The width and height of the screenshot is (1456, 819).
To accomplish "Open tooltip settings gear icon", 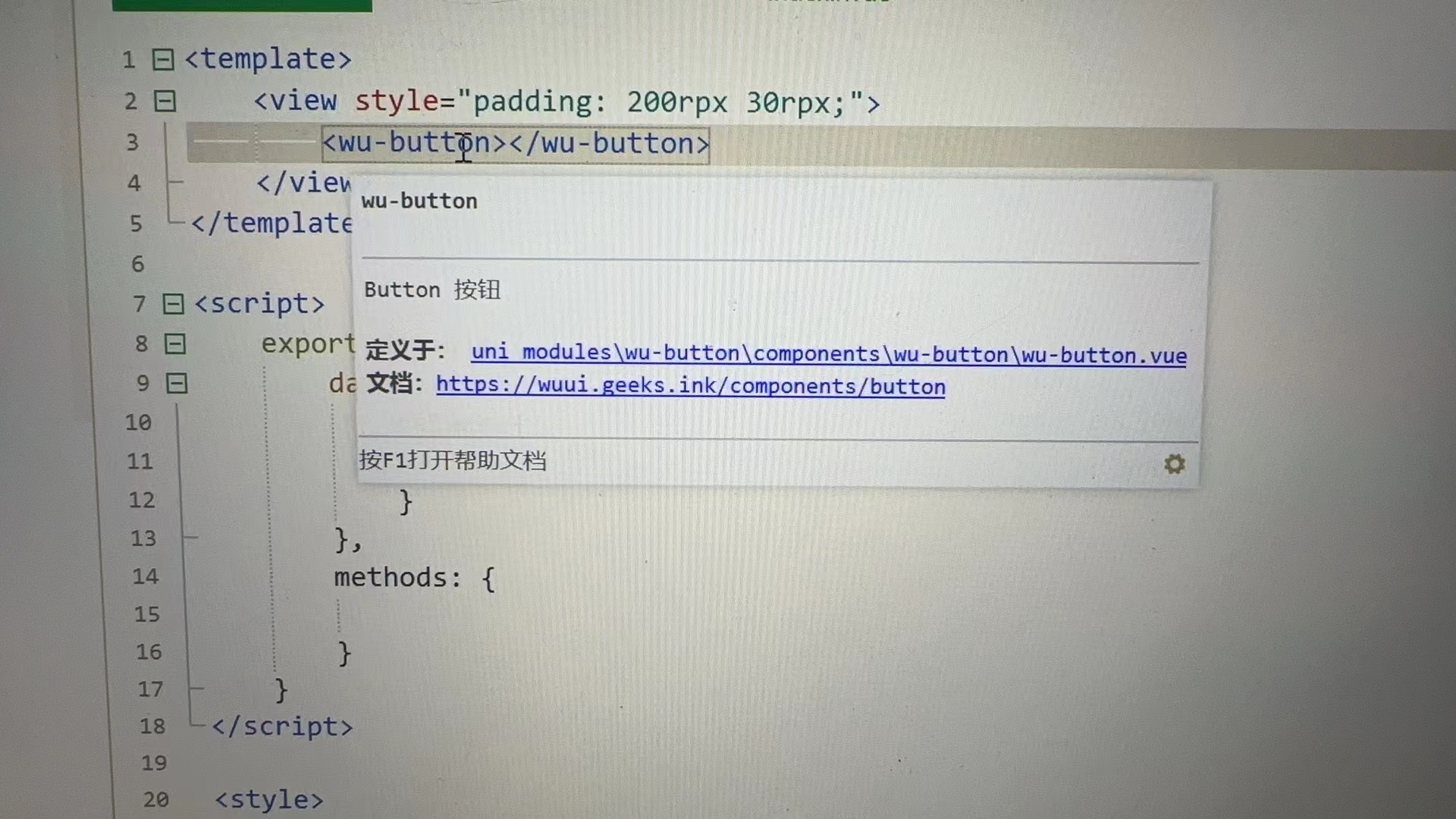I will coord(1174,463).
